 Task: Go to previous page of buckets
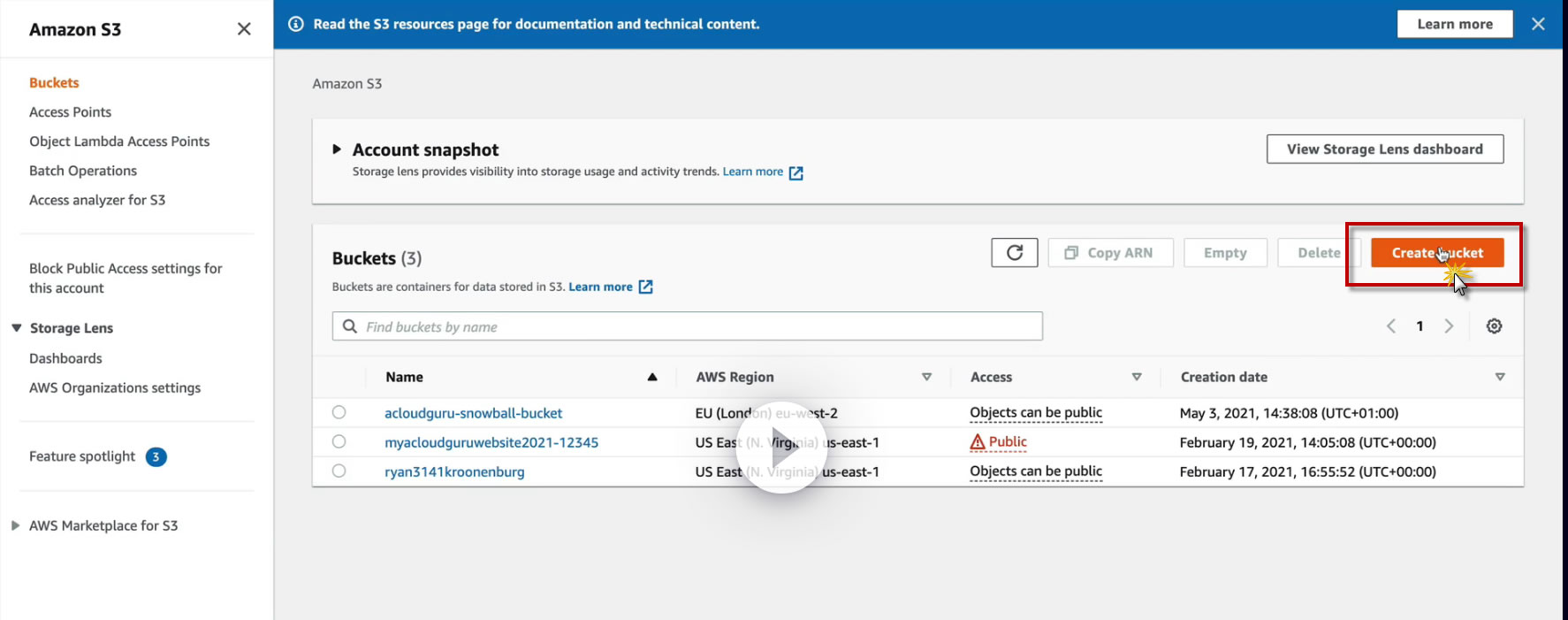1391,326
